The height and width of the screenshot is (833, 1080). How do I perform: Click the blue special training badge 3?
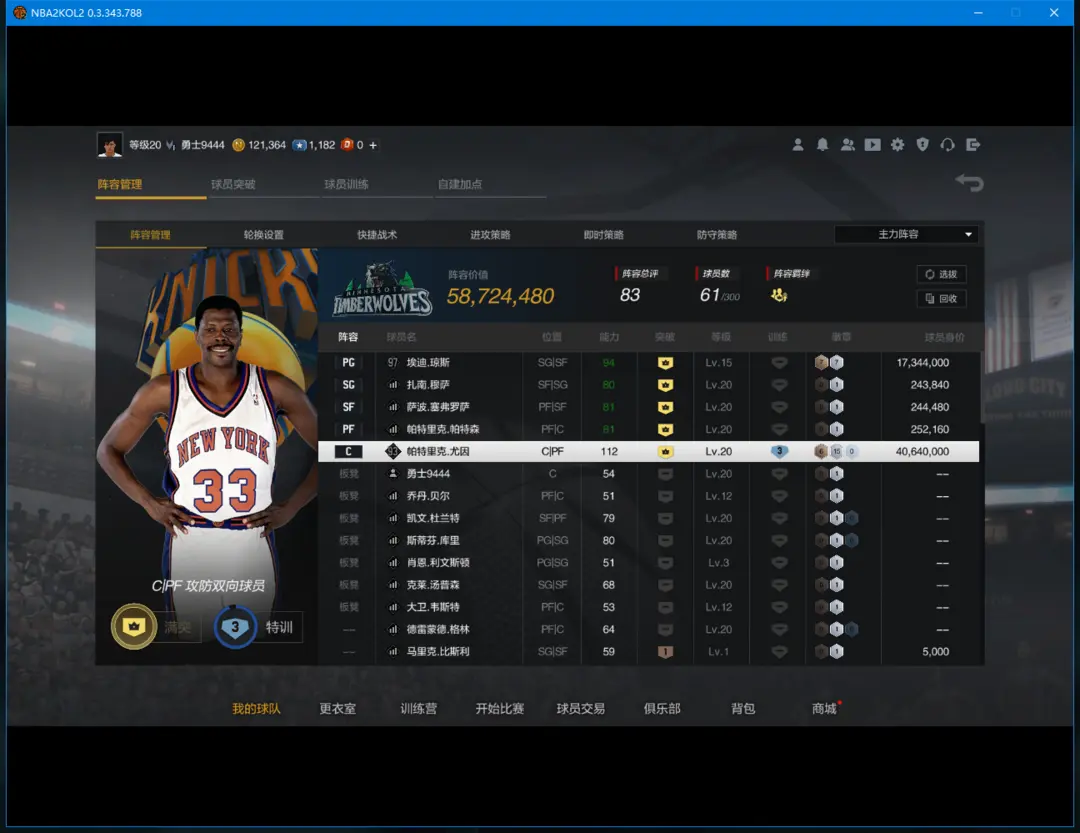pyautogui.click(x=235, y=626)
